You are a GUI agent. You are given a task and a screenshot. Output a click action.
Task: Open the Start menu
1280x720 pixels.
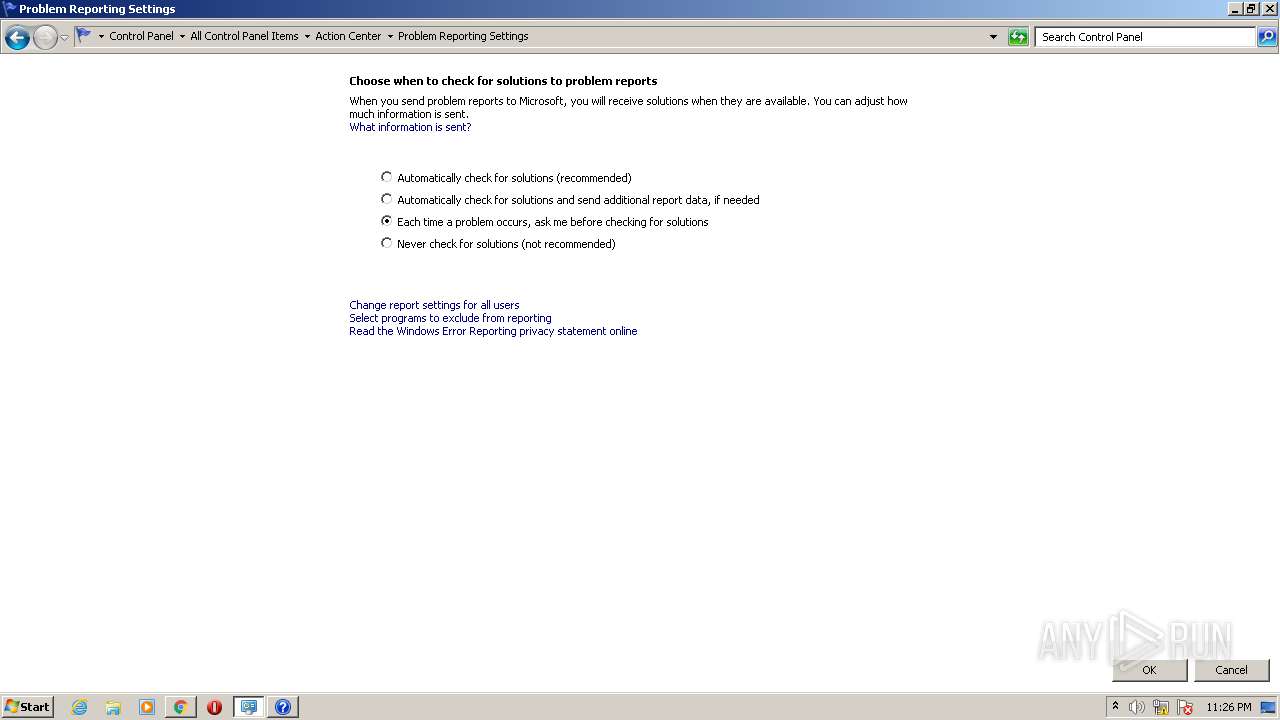click(x=28, y=706)
